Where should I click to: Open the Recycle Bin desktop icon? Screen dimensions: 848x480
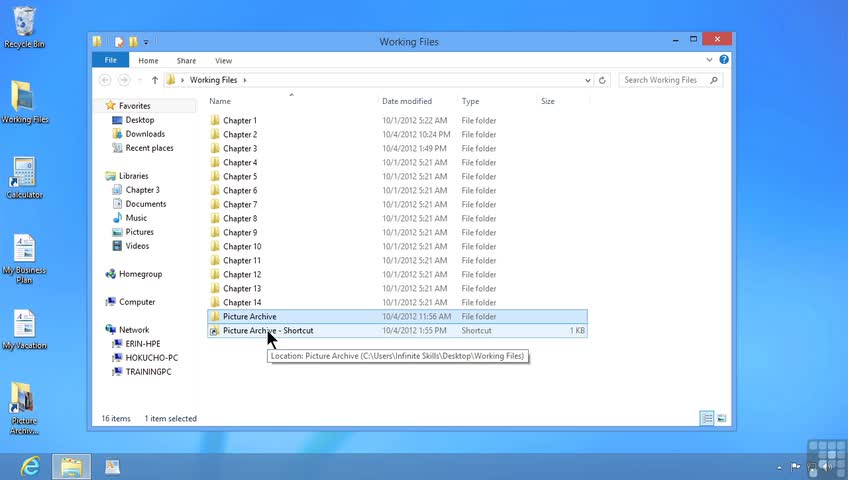point(24,27)
